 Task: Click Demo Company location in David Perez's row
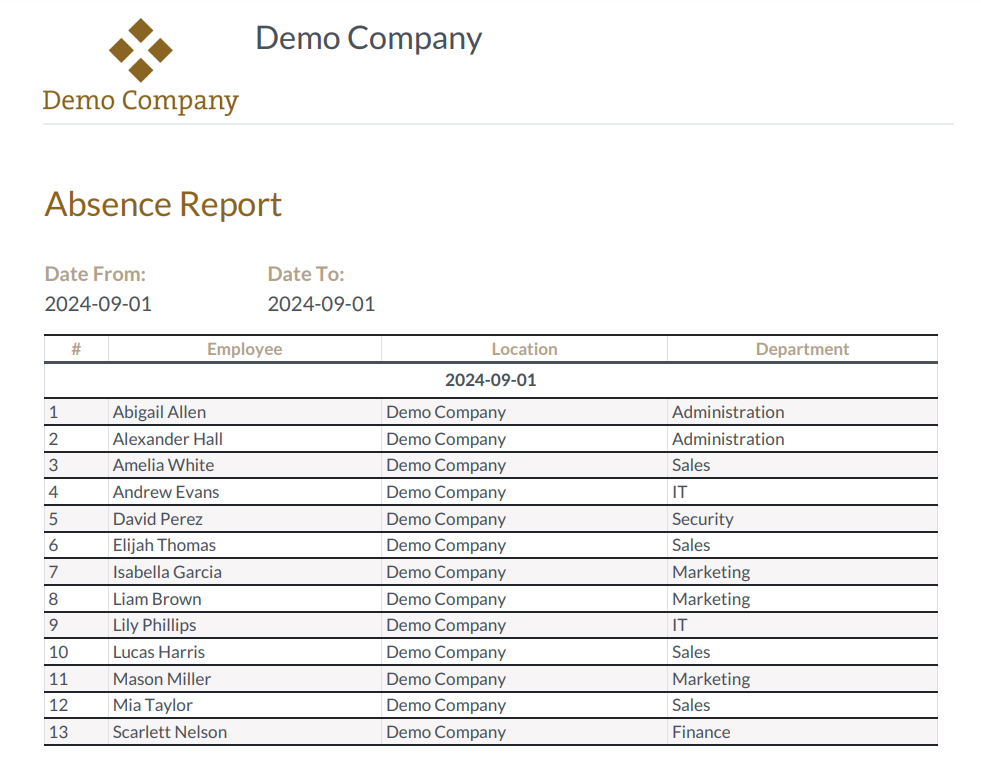coord(446,519)
